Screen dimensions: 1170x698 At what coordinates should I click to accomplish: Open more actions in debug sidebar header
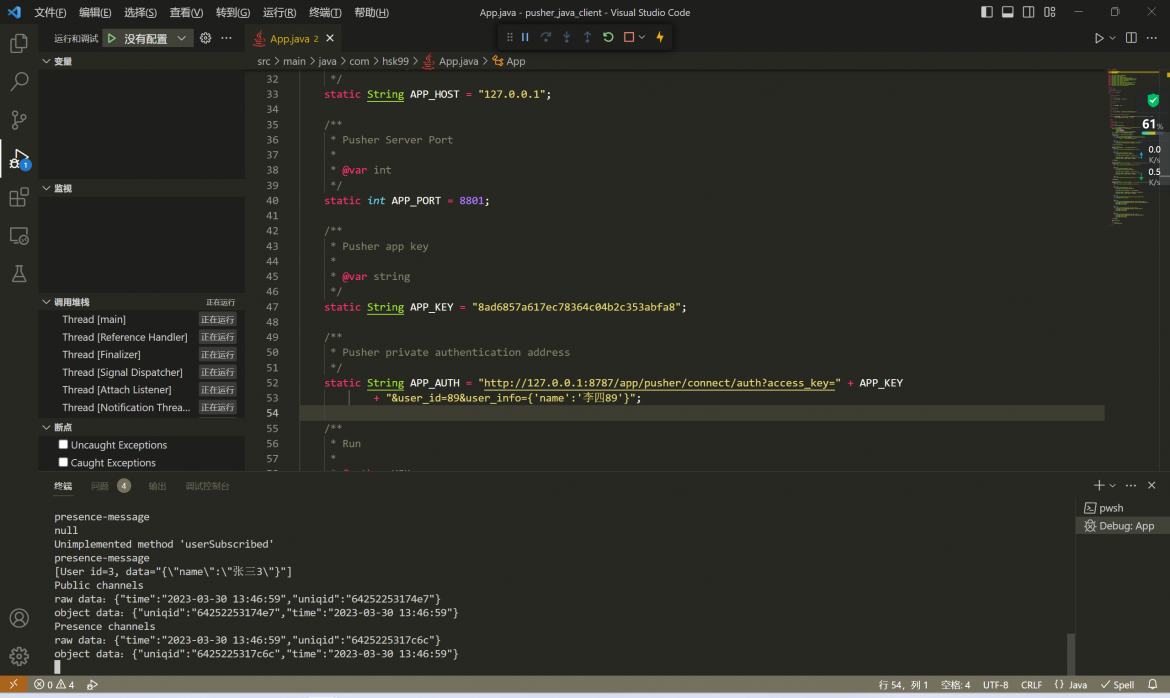tap(226, 38)
